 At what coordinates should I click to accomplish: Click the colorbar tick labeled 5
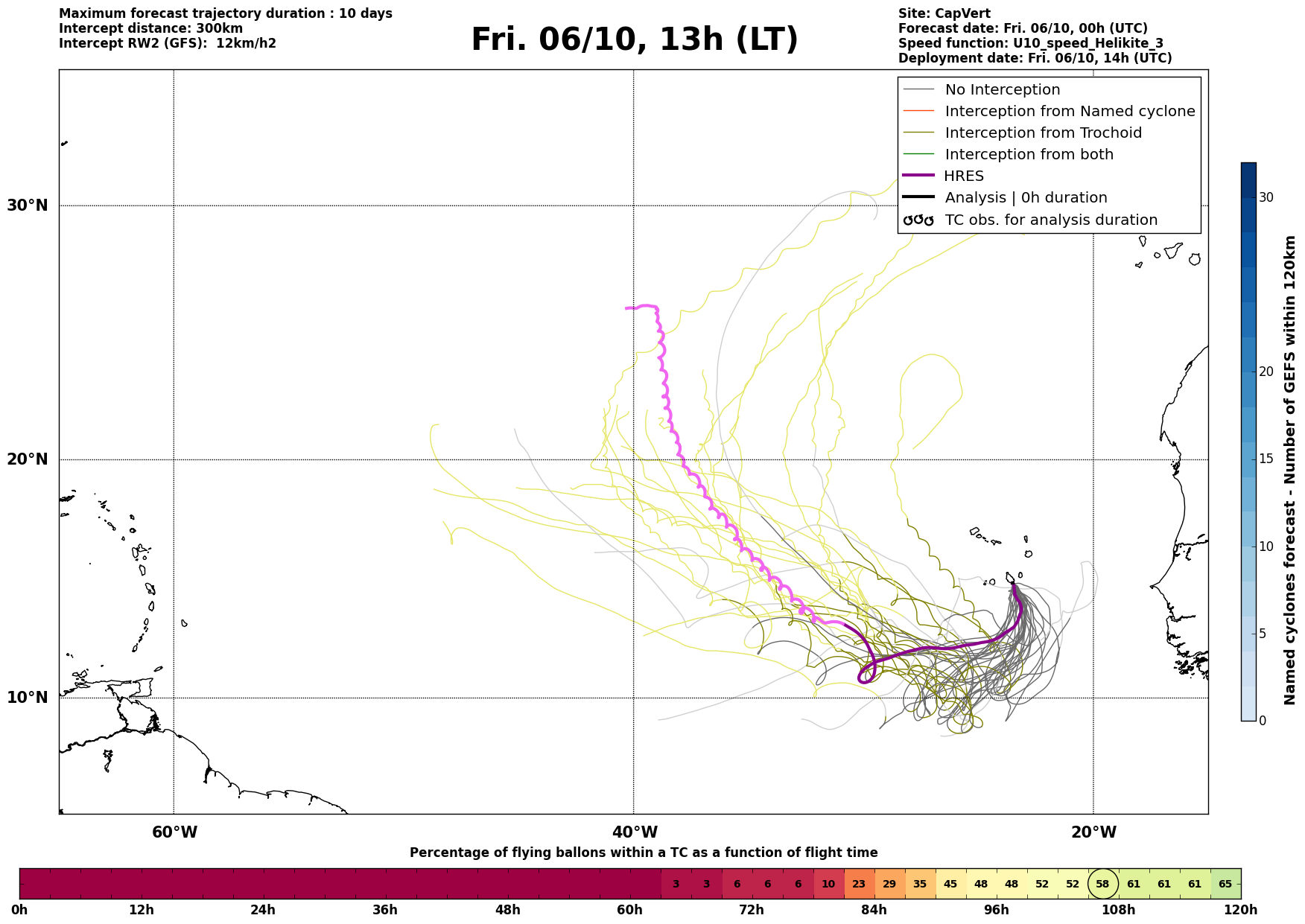[1263, 634]
